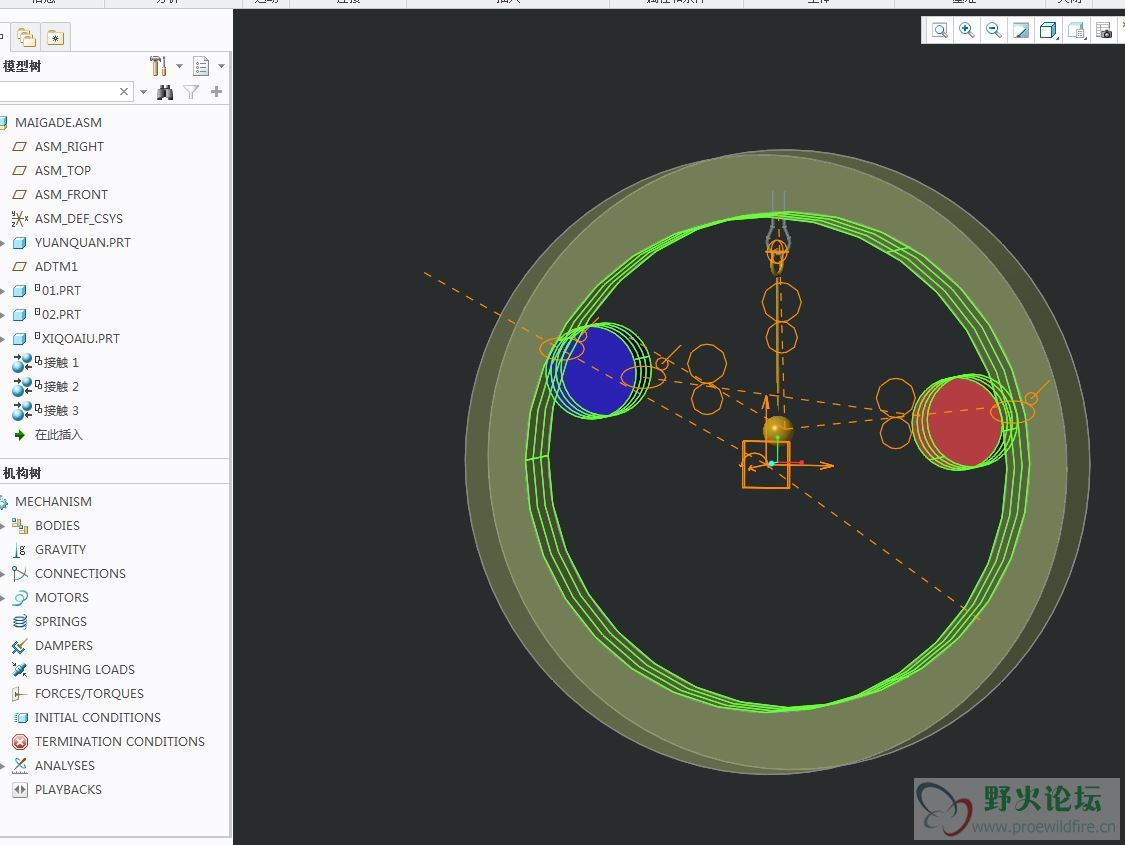
Task: Switch to the Favorites folder tab
Action: [55, 37]
